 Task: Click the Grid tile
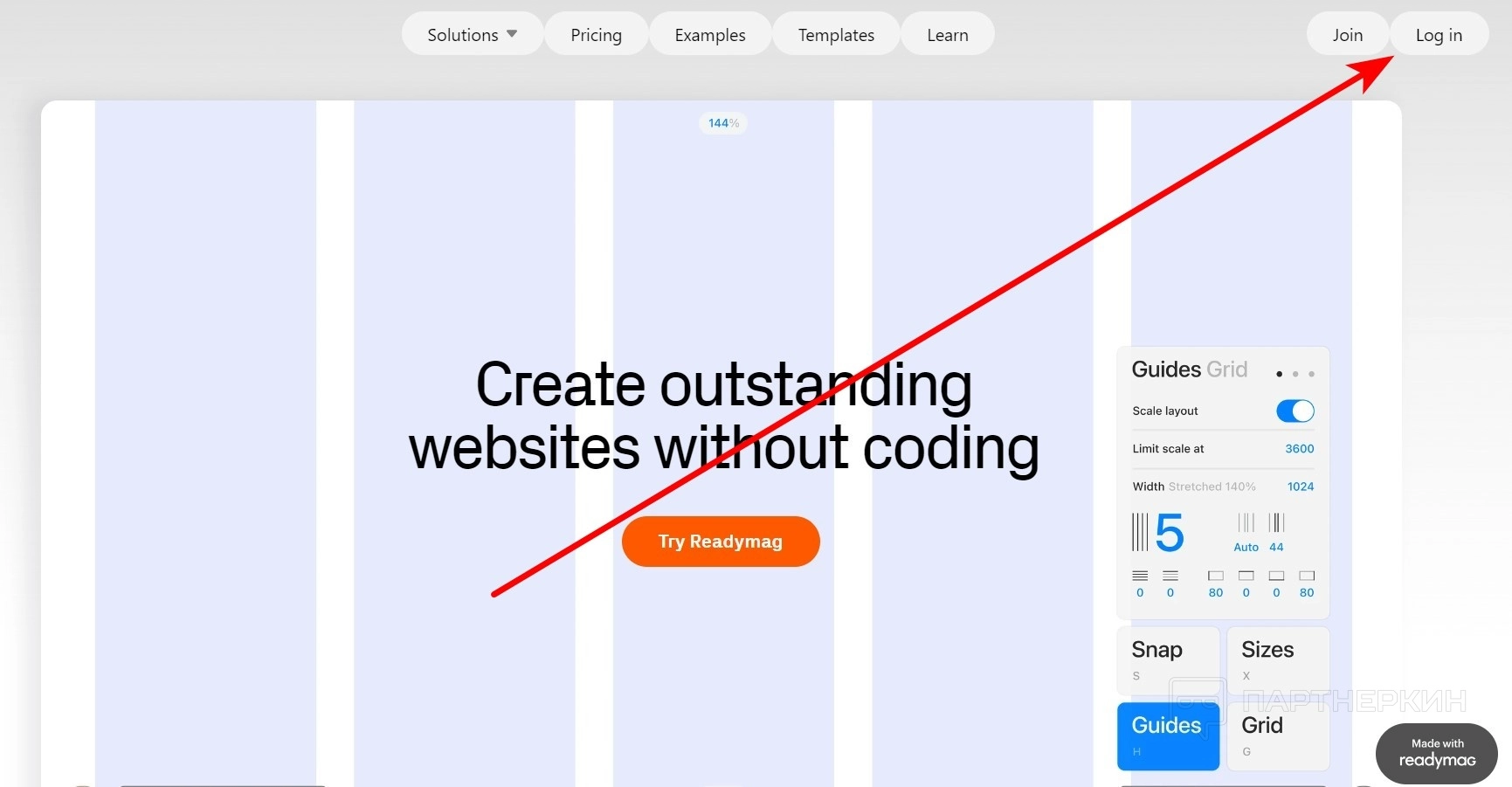coord(1278,736)
